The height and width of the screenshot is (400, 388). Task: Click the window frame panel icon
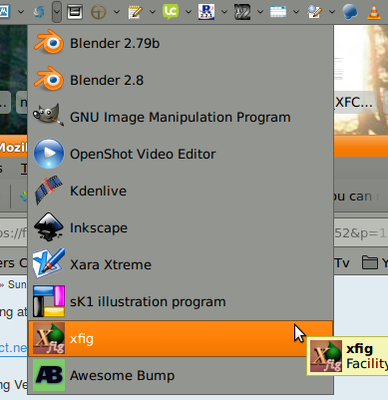[x=75, y=12]
